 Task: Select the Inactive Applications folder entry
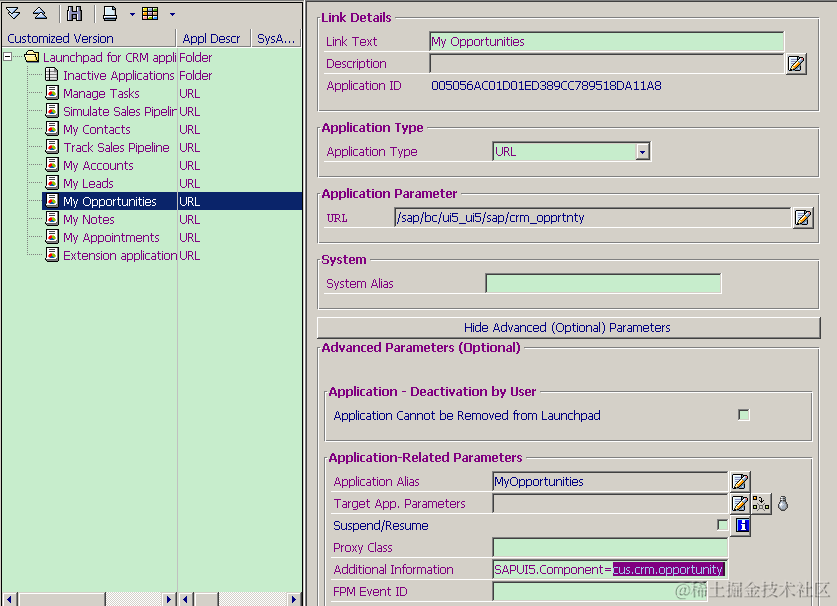coord(119,75)
